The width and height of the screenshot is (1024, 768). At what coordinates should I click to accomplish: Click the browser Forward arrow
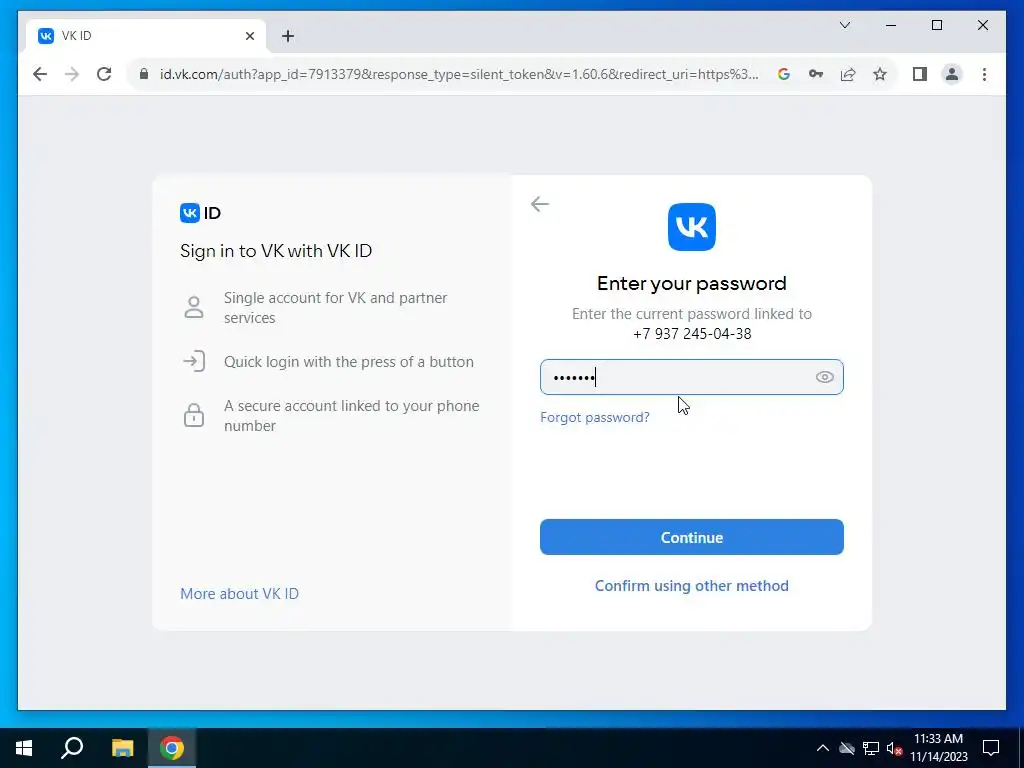point(72,74)
